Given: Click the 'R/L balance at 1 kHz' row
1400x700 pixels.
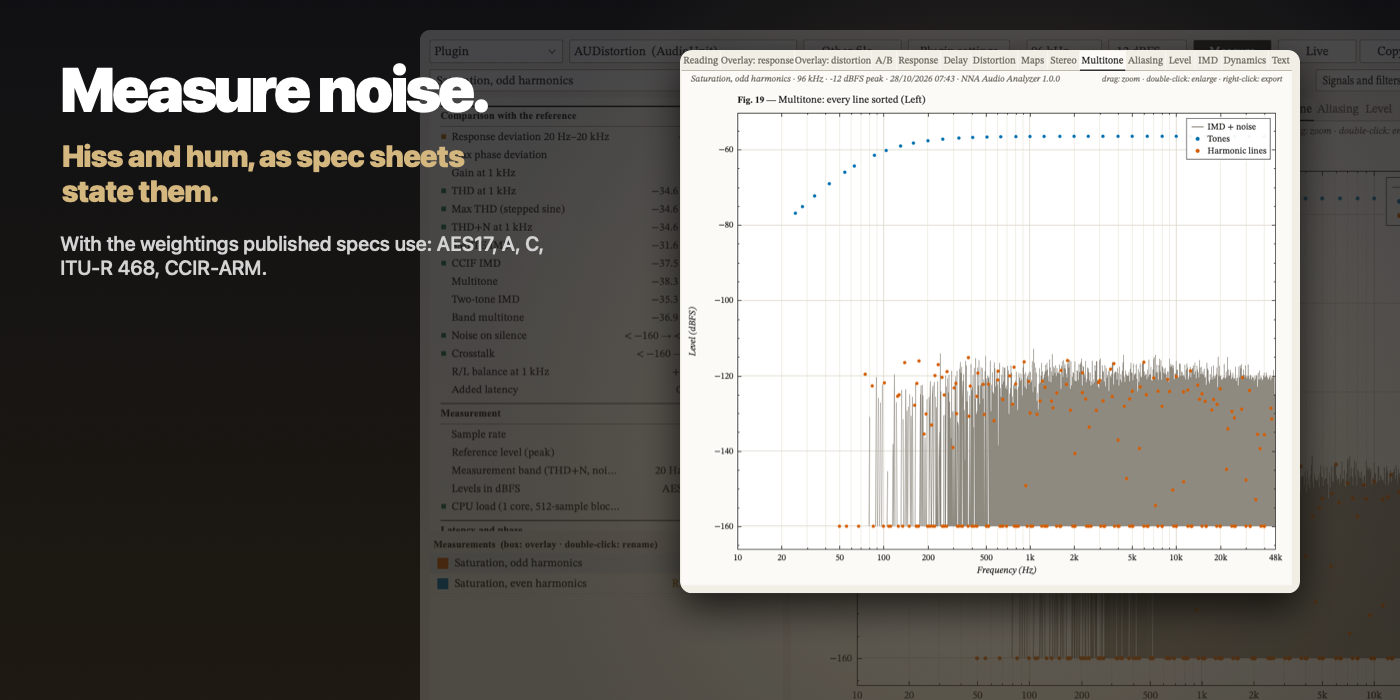Looking at the screenshot, I should coord(560,372).
